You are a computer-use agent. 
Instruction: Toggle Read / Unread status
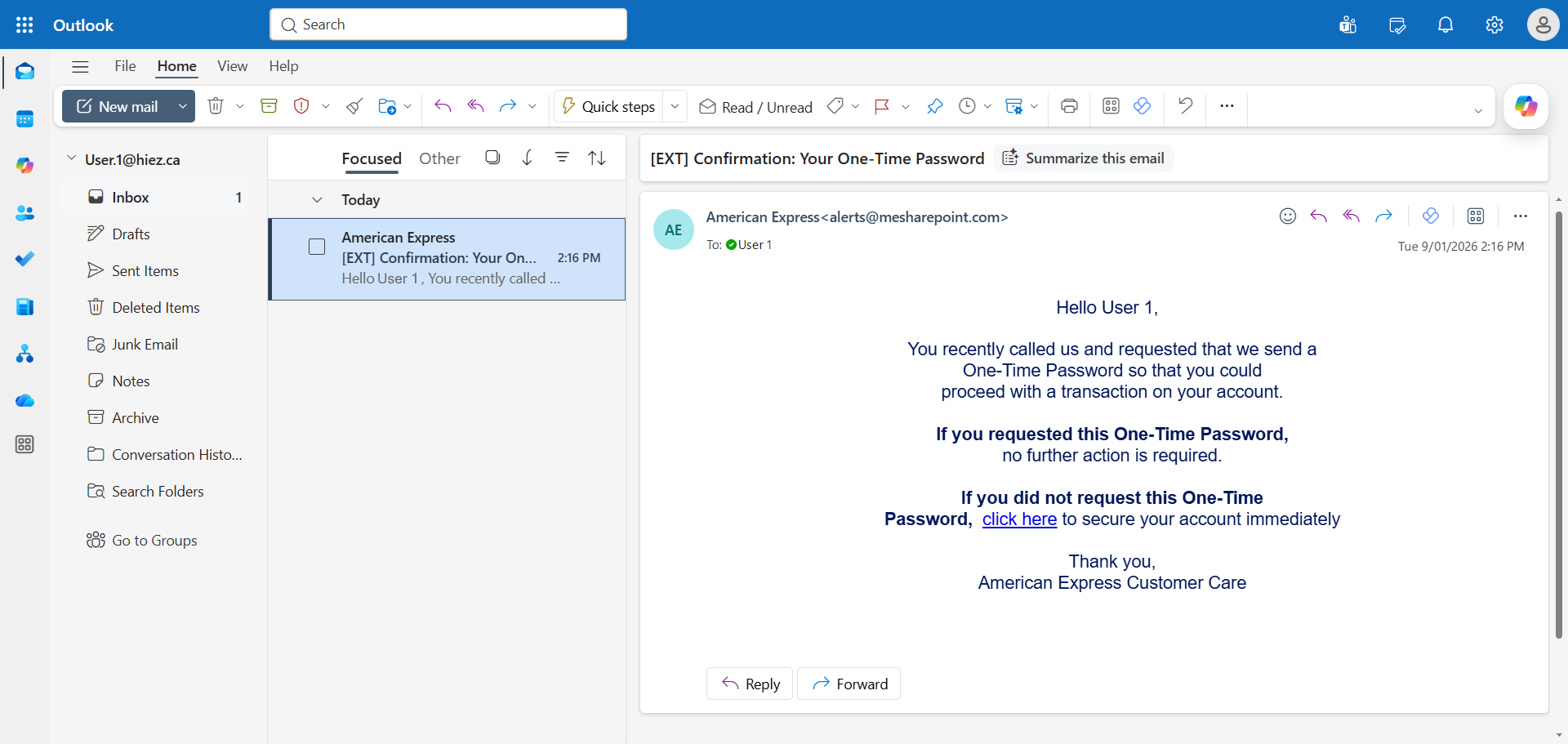pyautogui.click(x=755, y=107)
